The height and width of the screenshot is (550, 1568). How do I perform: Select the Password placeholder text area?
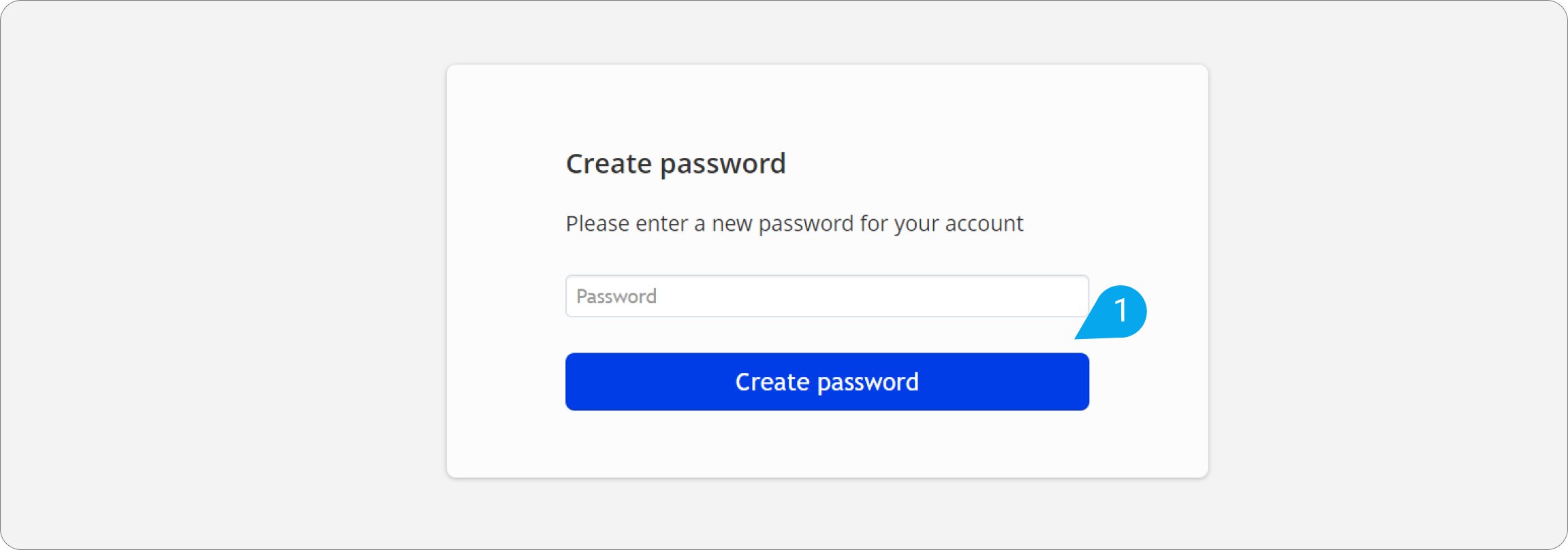coord(616,296)
